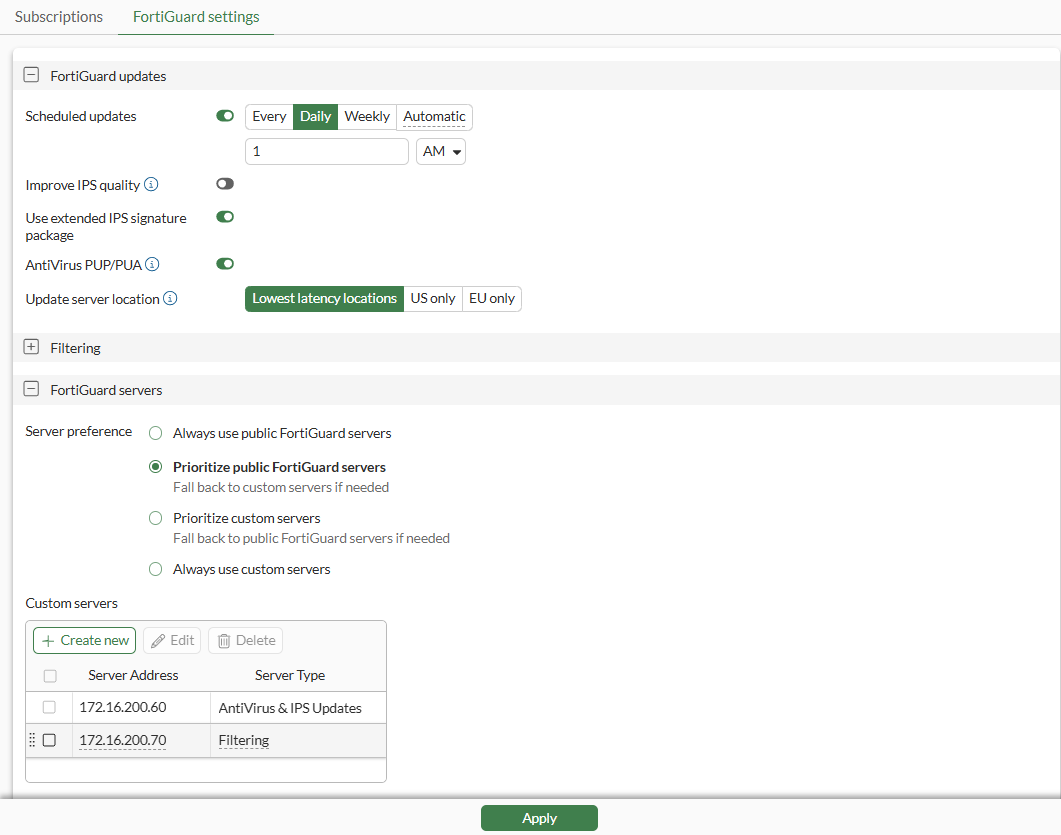Click the 172.16.200.60 server address
Image resolution: width=1061 pixels, height=835 pixels.
click(123, 707)
